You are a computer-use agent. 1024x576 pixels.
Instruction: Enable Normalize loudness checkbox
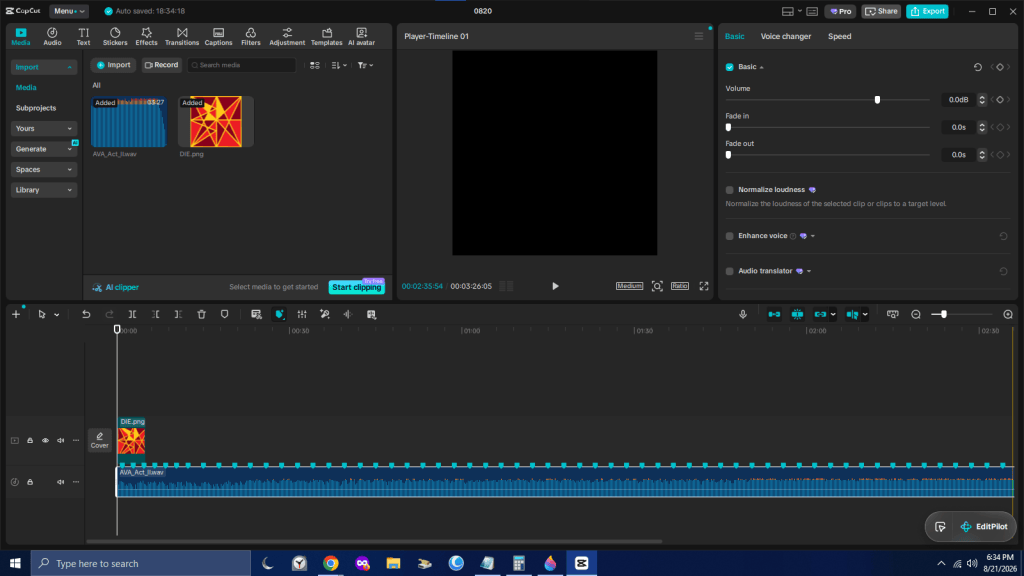(x=729, y=190)
